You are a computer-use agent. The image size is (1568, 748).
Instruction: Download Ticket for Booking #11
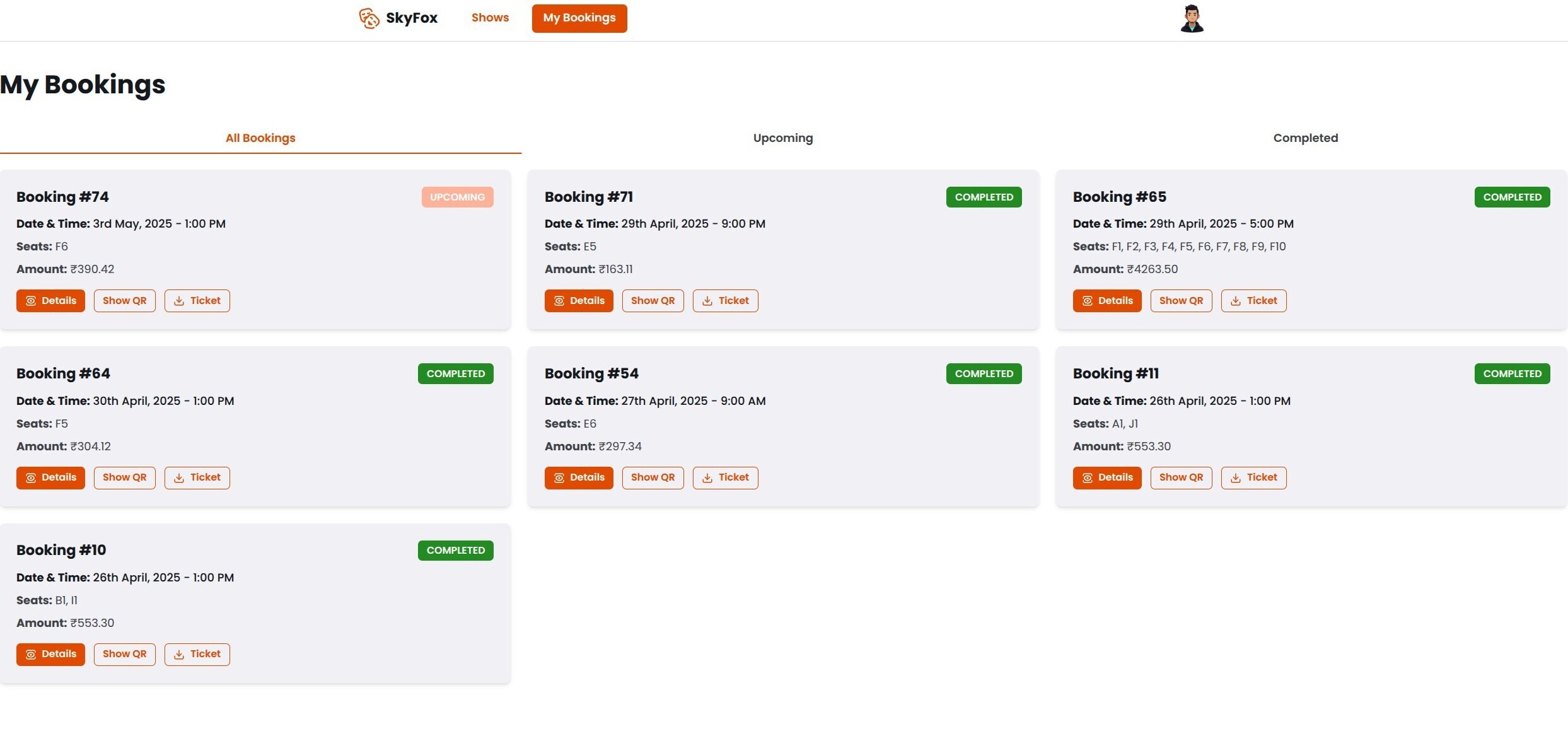coord(1254,477)
